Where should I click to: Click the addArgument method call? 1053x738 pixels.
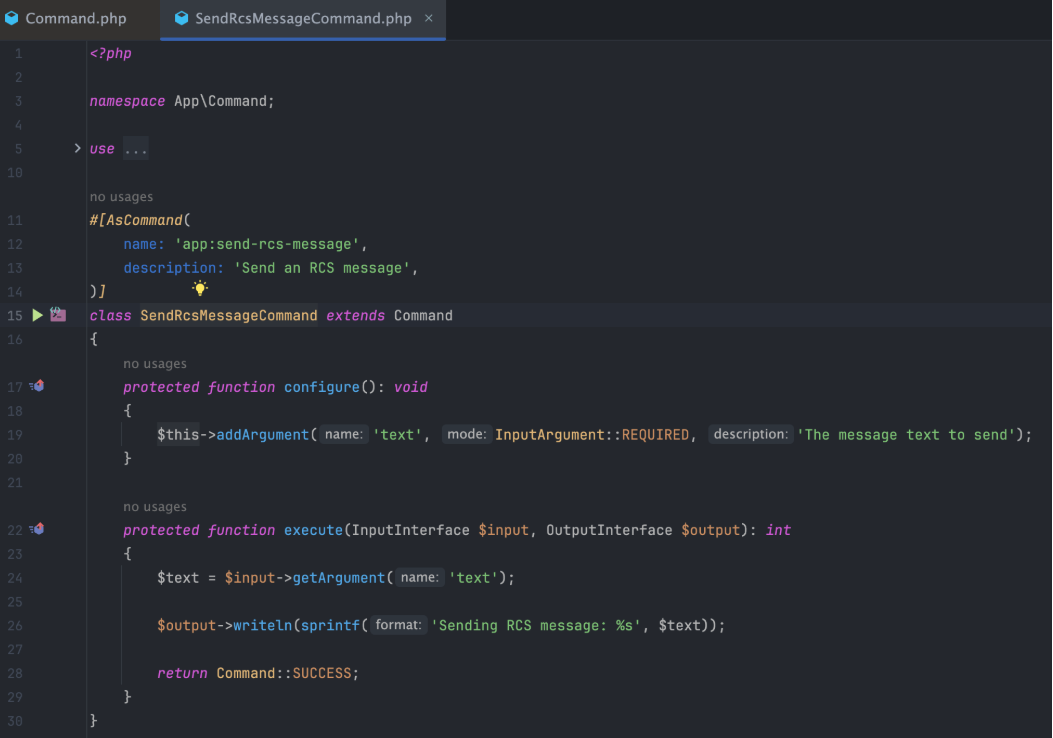263,435
